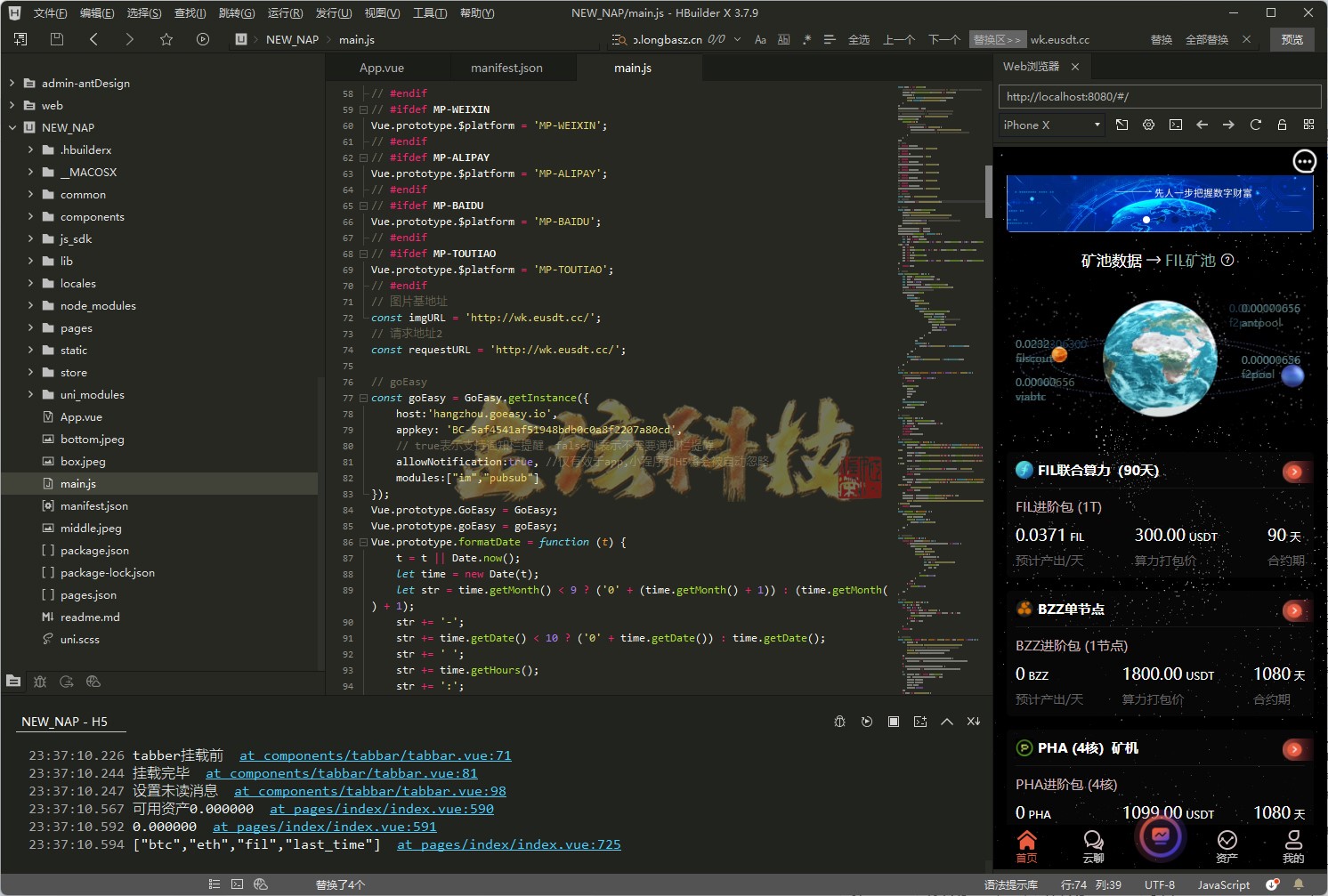
Task: Toggle the browser lock icon
Action: click(1282, 125)
